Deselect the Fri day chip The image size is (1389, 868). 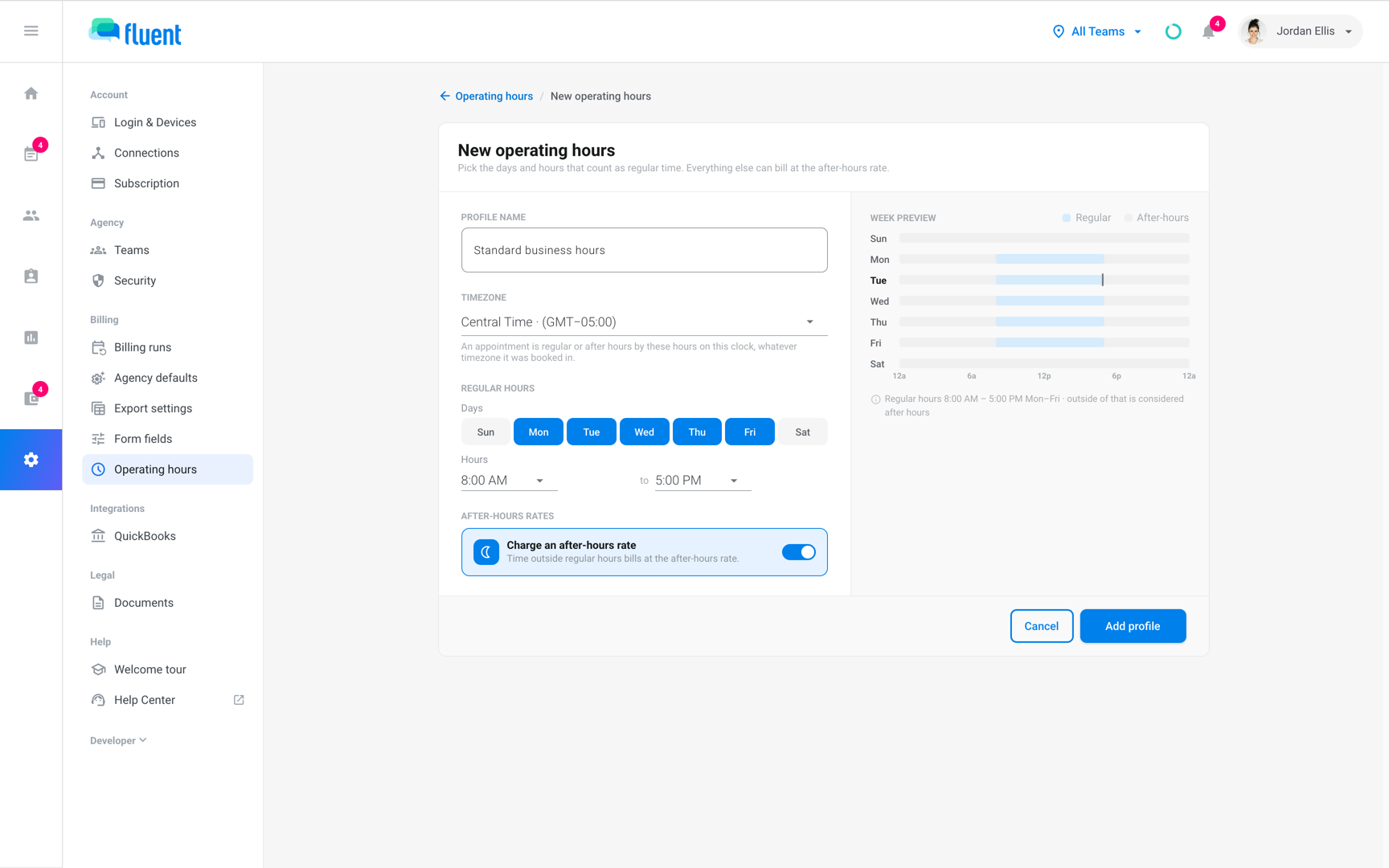(750, 432)
